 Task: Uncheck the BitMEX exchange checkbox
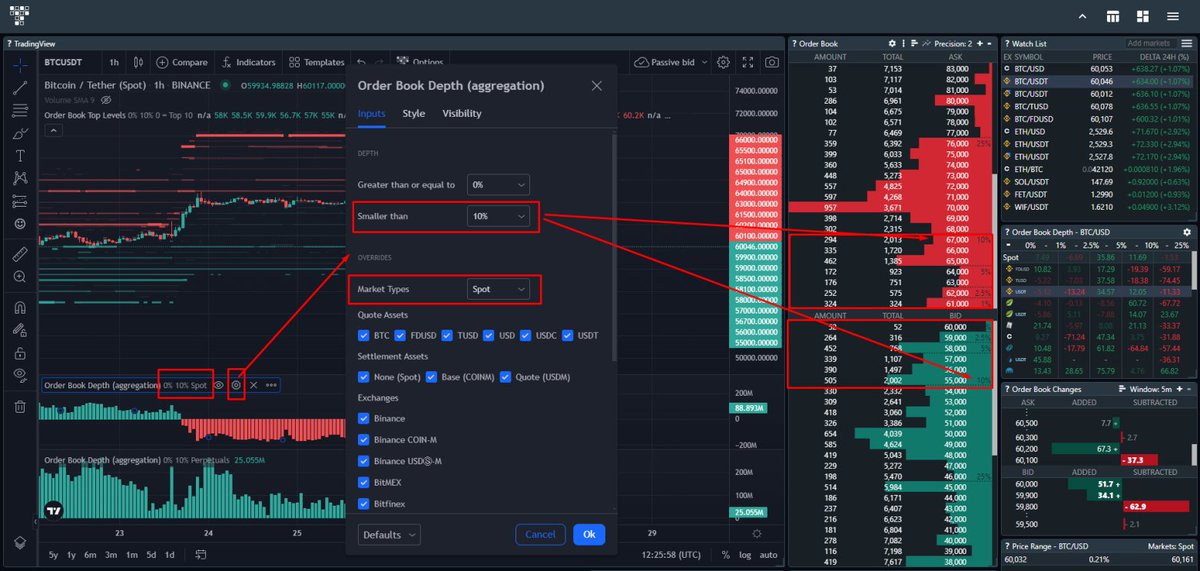click(x=364, y=482)
